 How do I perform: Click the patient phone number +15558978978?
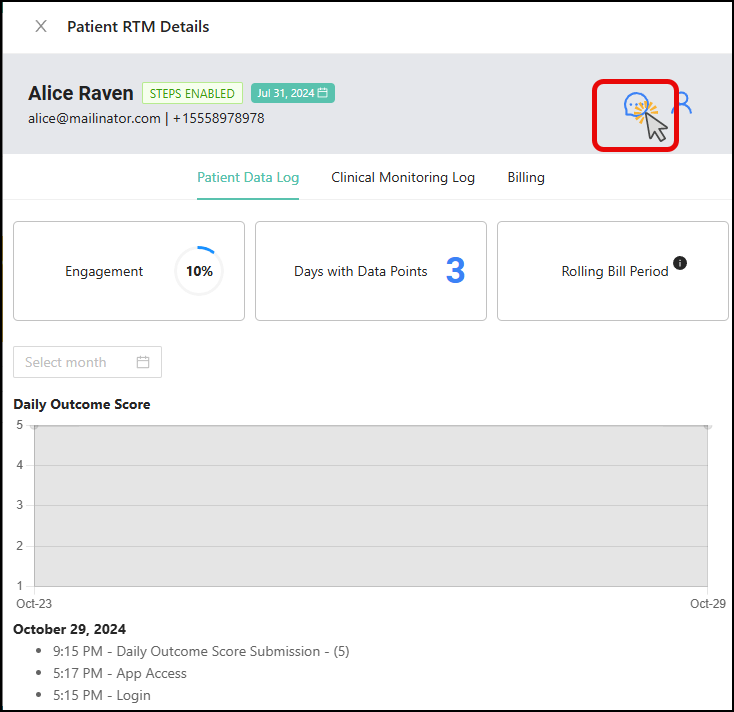(x=217, y=118)
